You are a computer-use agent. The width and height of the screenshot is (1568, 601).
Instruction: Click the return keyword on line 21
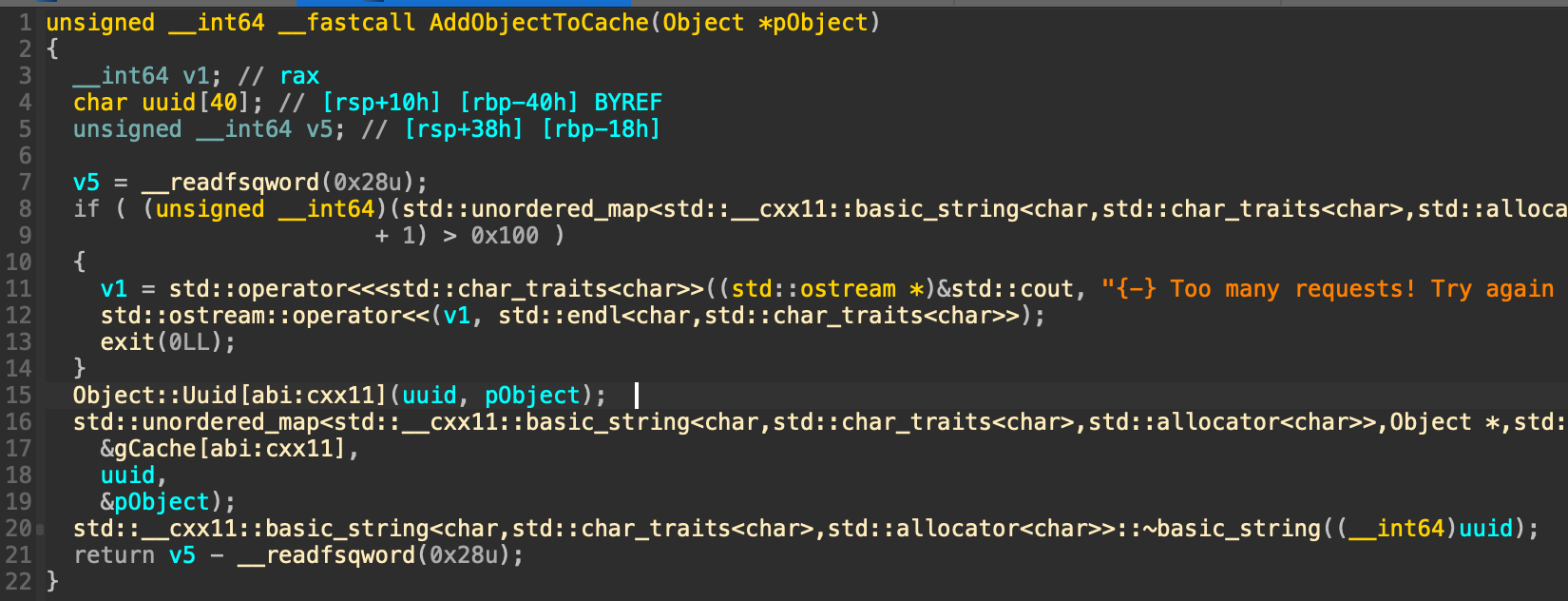114,555
